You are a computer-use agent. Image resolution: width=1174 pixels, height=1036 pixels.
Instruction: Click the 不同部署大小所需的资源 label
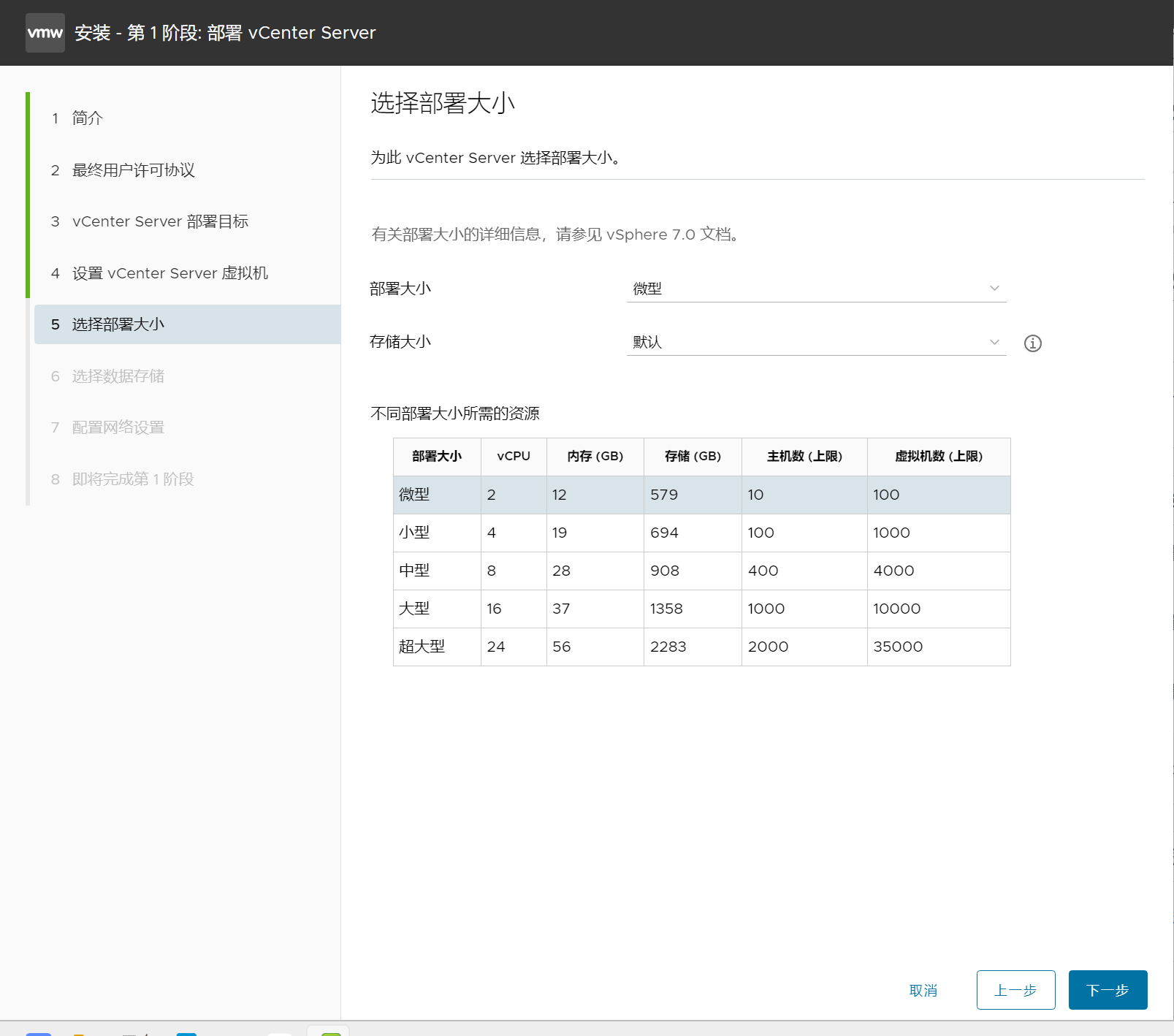[455, 414]
